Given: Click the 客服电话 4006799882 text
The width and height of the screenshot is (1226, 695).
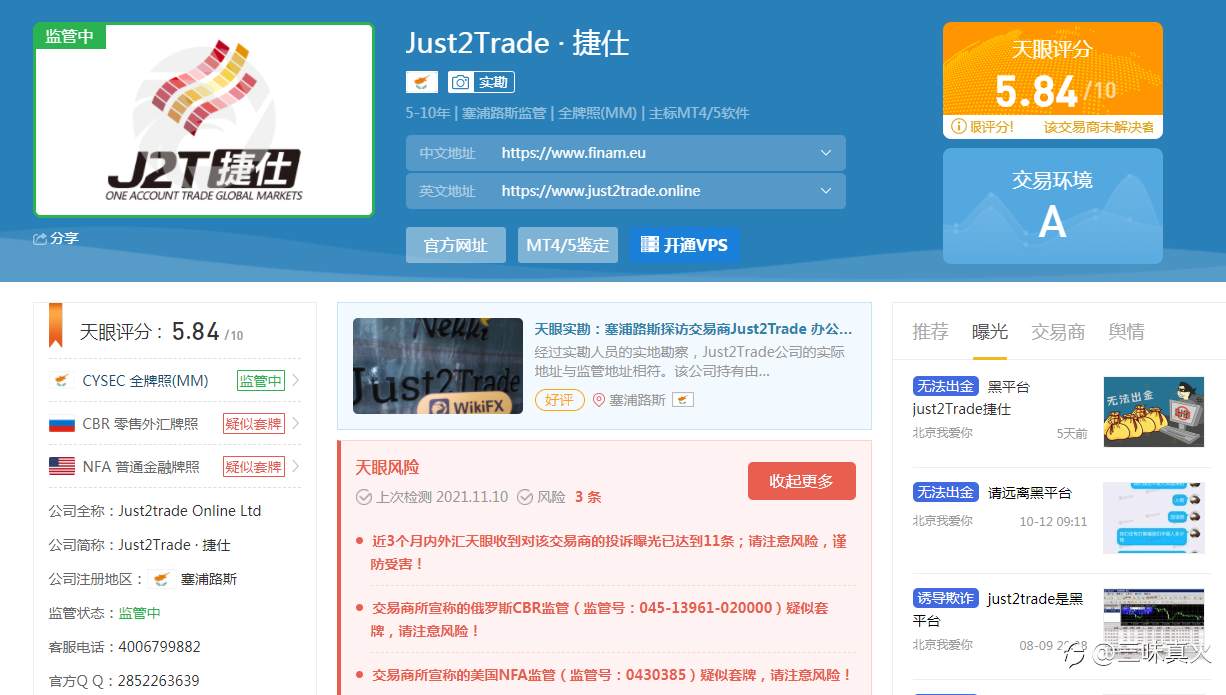Looking at the screenshot, I should 125,647.
